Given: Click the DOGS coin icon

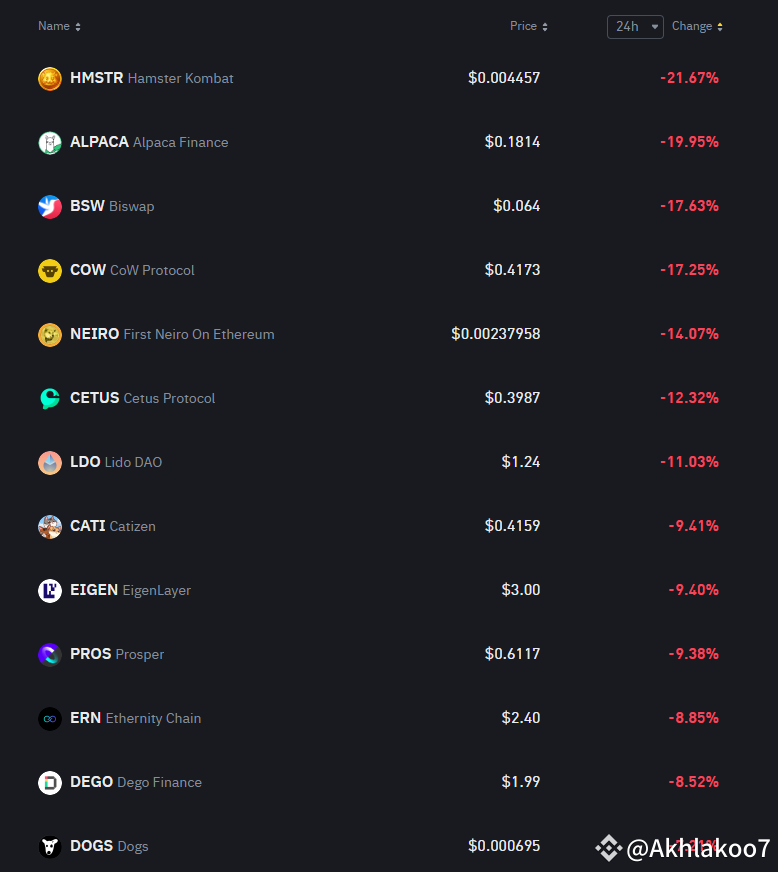Looking at the screenshot, I should (49, 846).
